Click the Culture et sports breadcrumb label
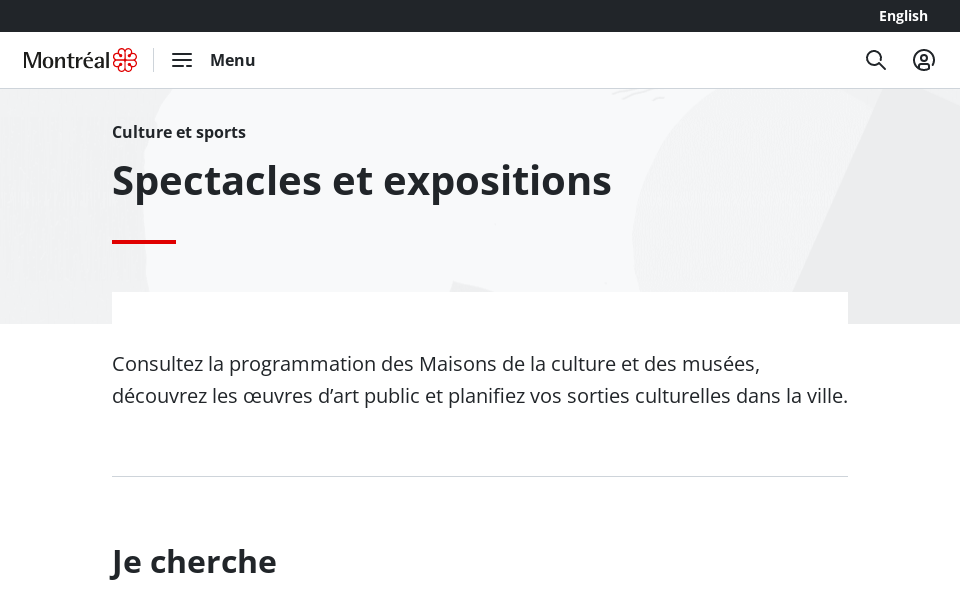Viewport: 960px width, 600px height. point(179,132)
